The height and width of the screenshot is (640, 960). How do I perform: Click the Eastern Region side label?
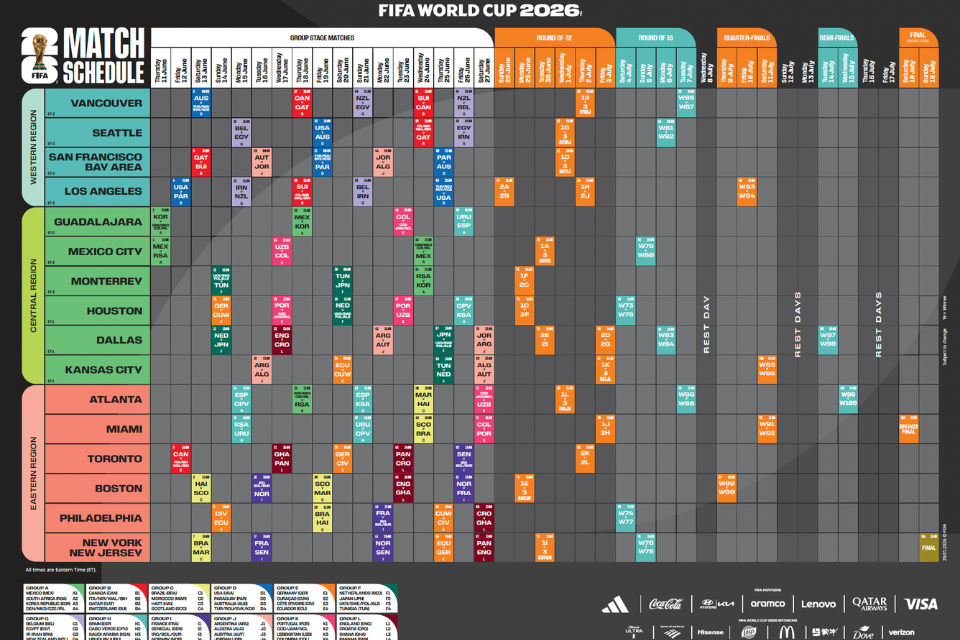(x=33, y=473)
